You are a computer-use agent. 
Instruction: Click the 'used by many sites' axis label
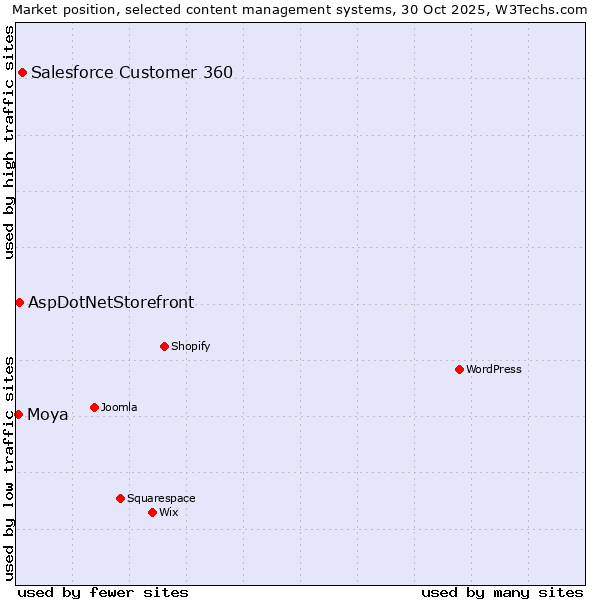point(502,592)
